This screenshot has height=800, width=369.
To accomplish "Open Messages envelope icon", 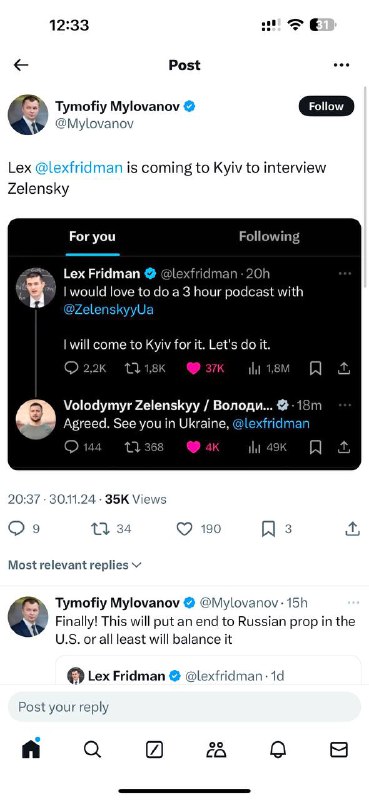I will click(339, 749).
